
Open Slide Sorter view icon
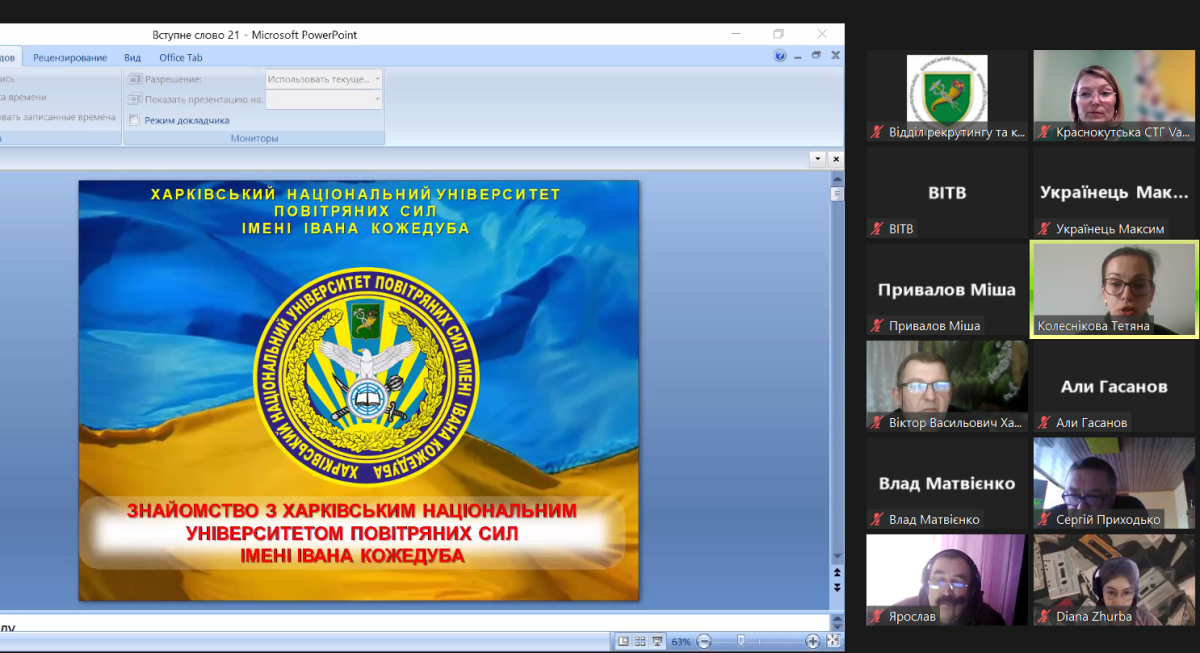(x=640, y=641)
